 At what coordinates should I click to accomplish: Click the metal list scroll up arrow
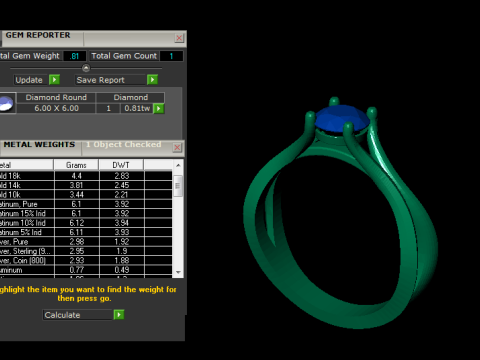(x=178, y=165)
